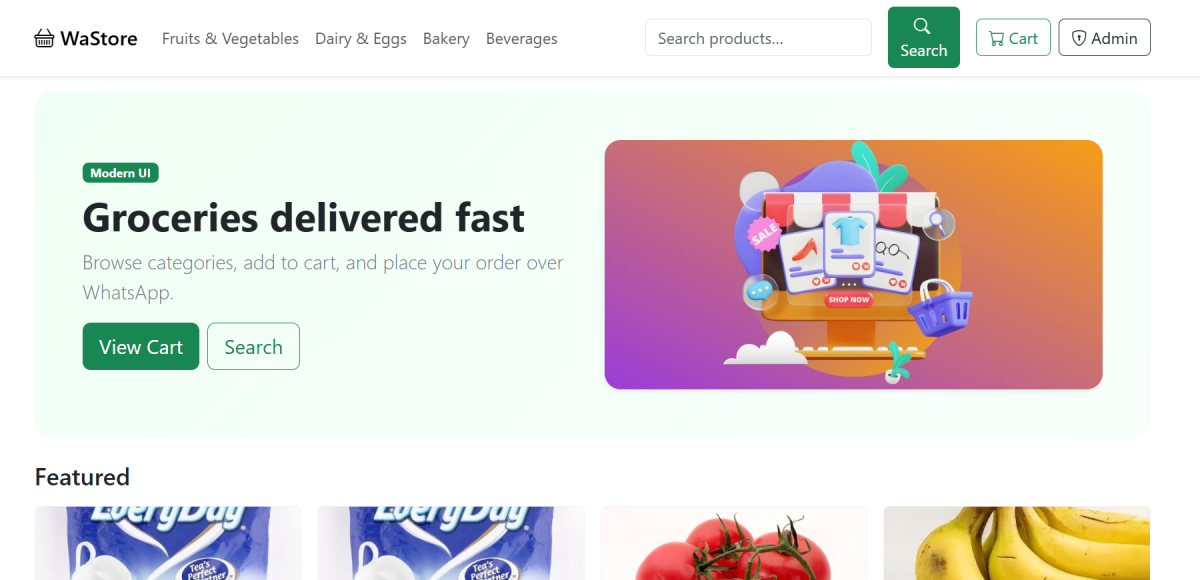Click the shopping cart icon in navbar
Image resolution: width=1200 pixels, height=580 pixels.
point(996,39)
